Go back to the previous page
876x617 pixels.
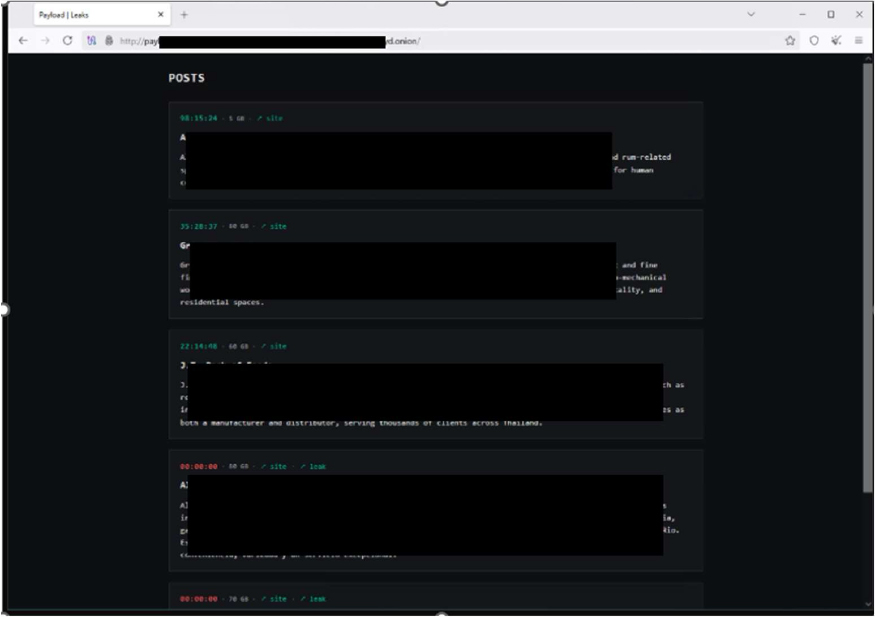click(22, 40)
